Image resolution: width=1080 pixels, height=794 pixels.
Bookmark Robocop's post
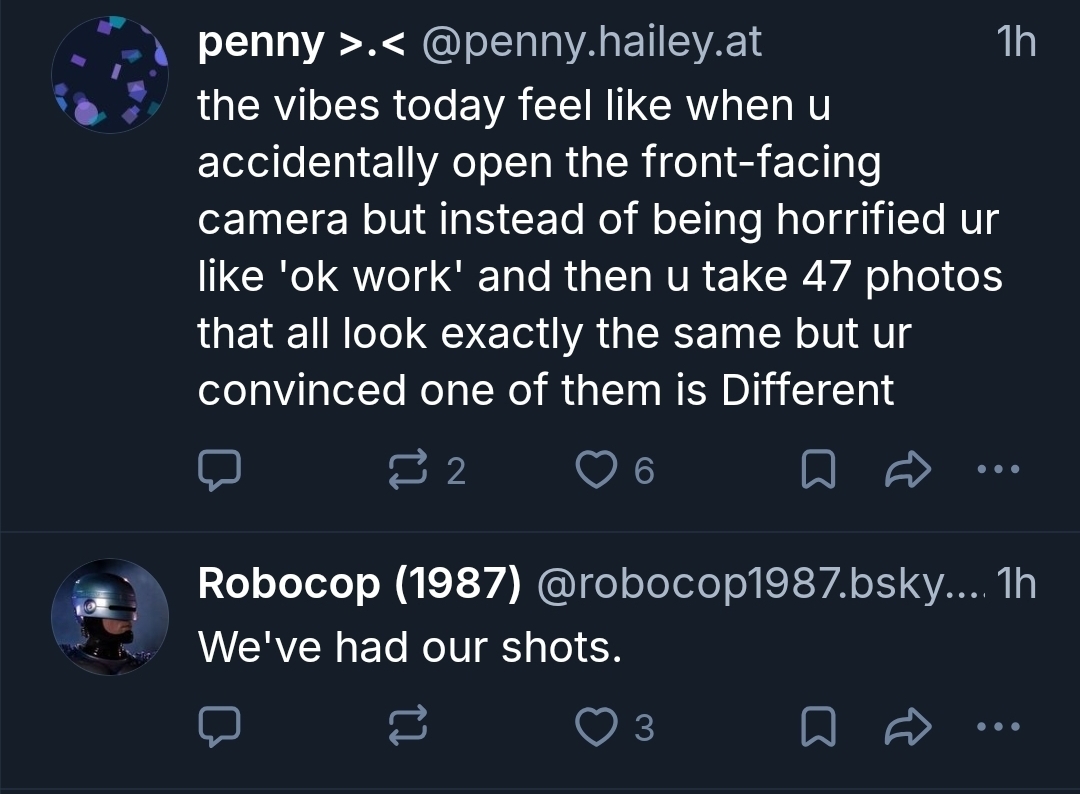click(x=818, y=727)
